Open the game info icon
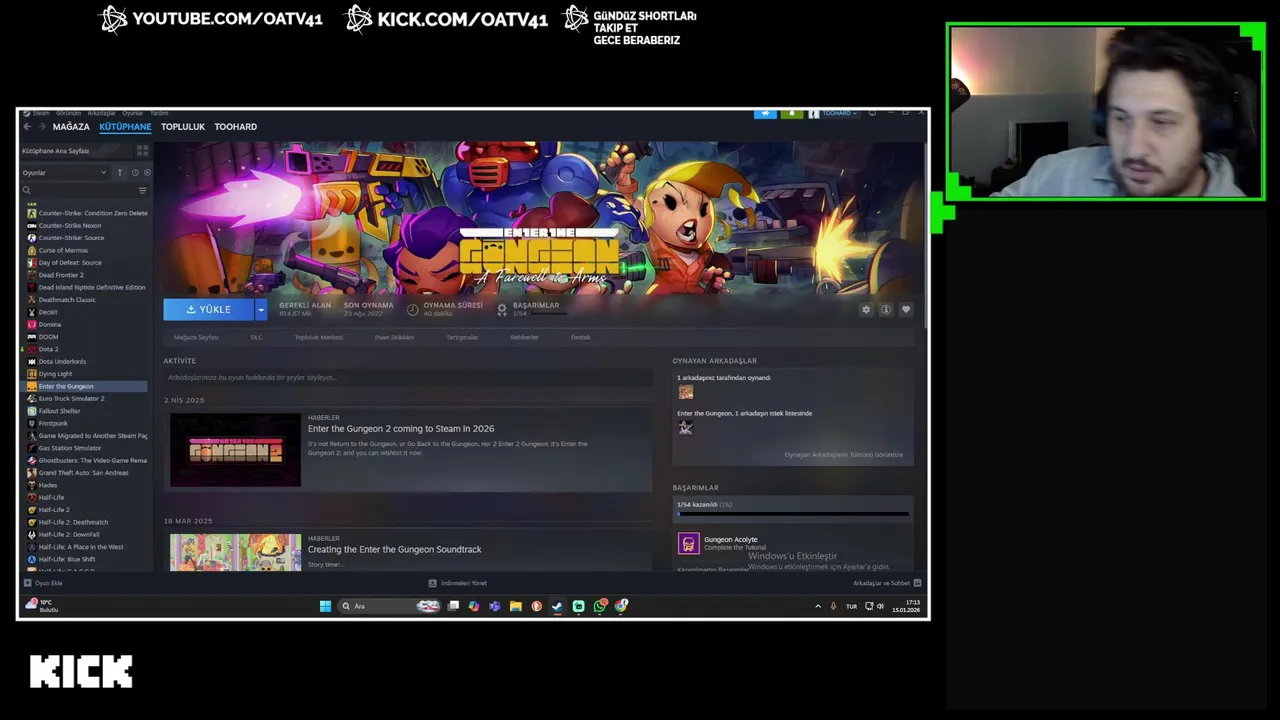The width and height of the screenshot is (1280, 720). [886, 310]
